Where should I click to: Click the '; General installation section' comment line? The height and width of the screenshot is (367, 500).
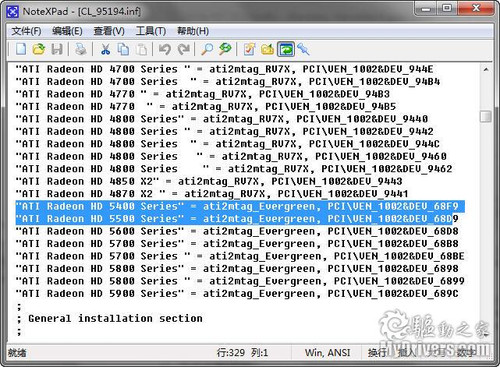pyautogui.click(x=109, y=318)
